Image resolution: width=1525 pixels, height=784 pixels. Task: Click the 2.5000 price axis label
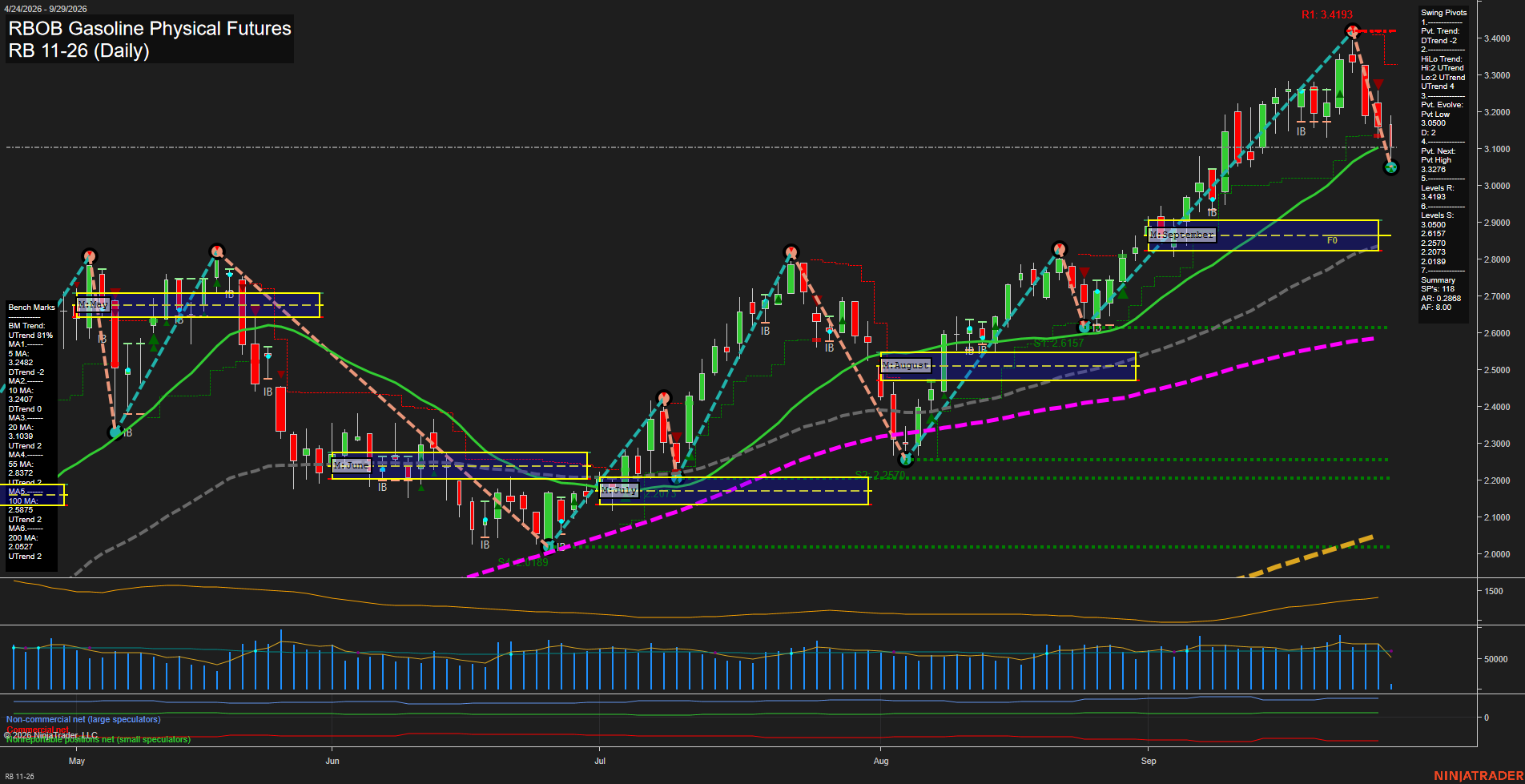click(x=1497, y=370)
